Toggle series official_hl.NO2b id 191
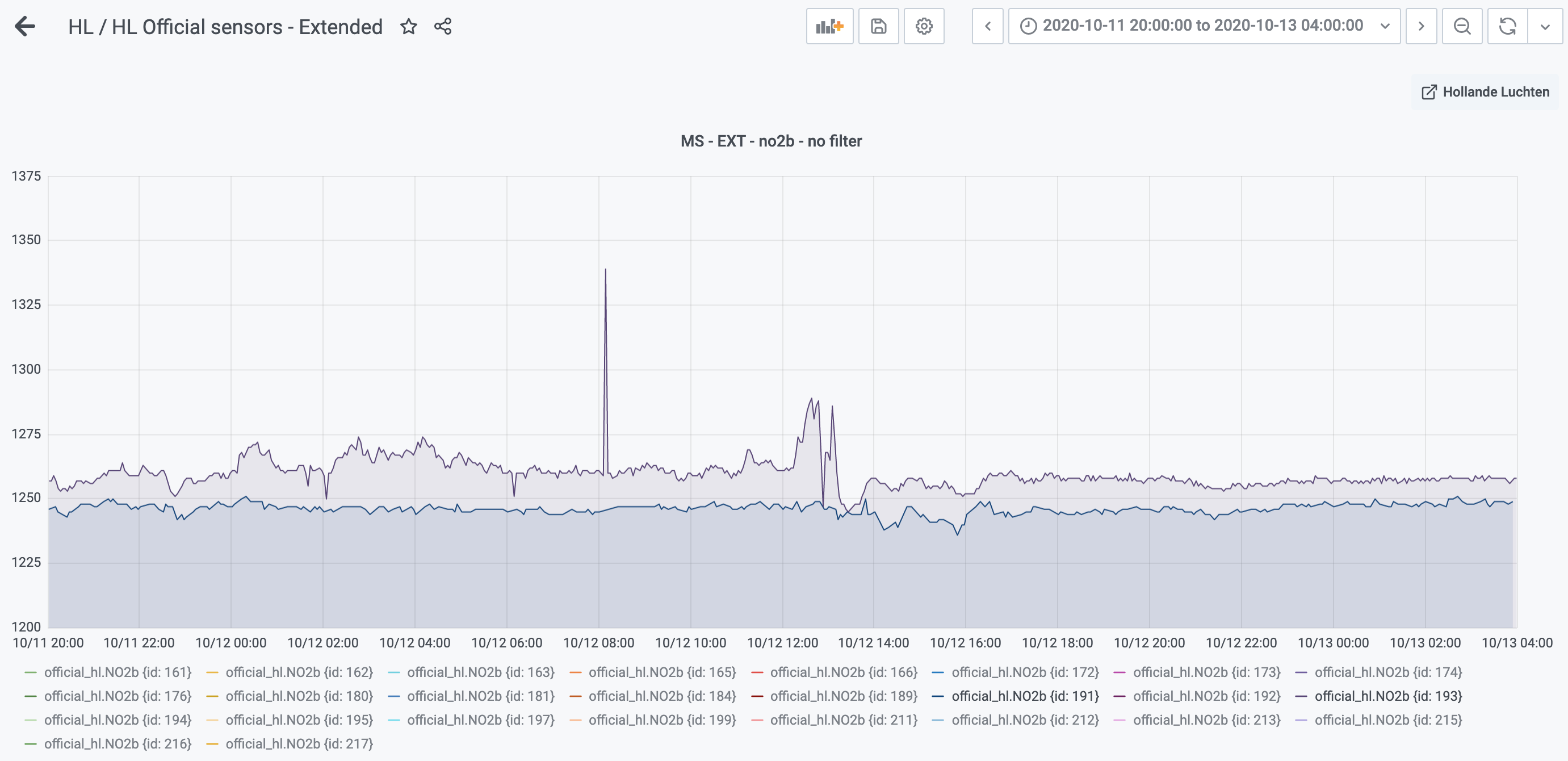This screenshot has width=1568, height=761. (x=1025, y=696)
